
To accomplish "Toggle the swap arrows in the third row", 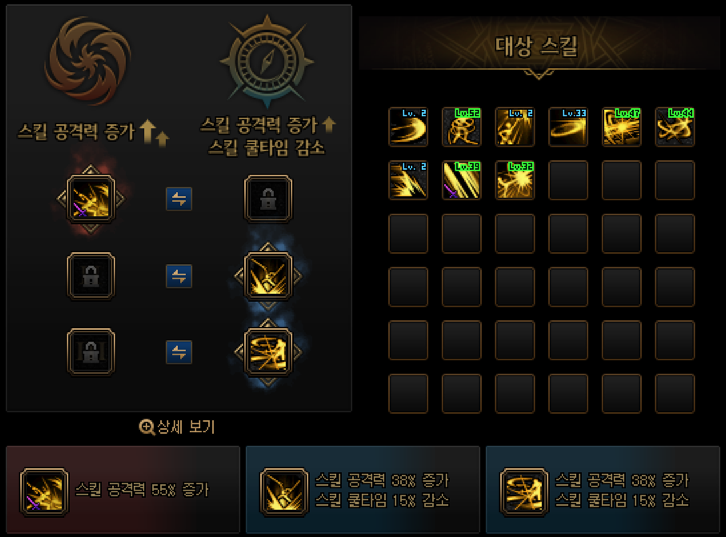I will 179,352.
